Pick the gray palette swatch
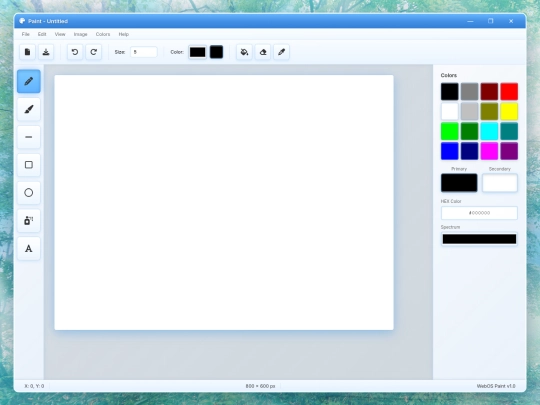The width and height of the screenshot is (540, 405). pos(469,92)
